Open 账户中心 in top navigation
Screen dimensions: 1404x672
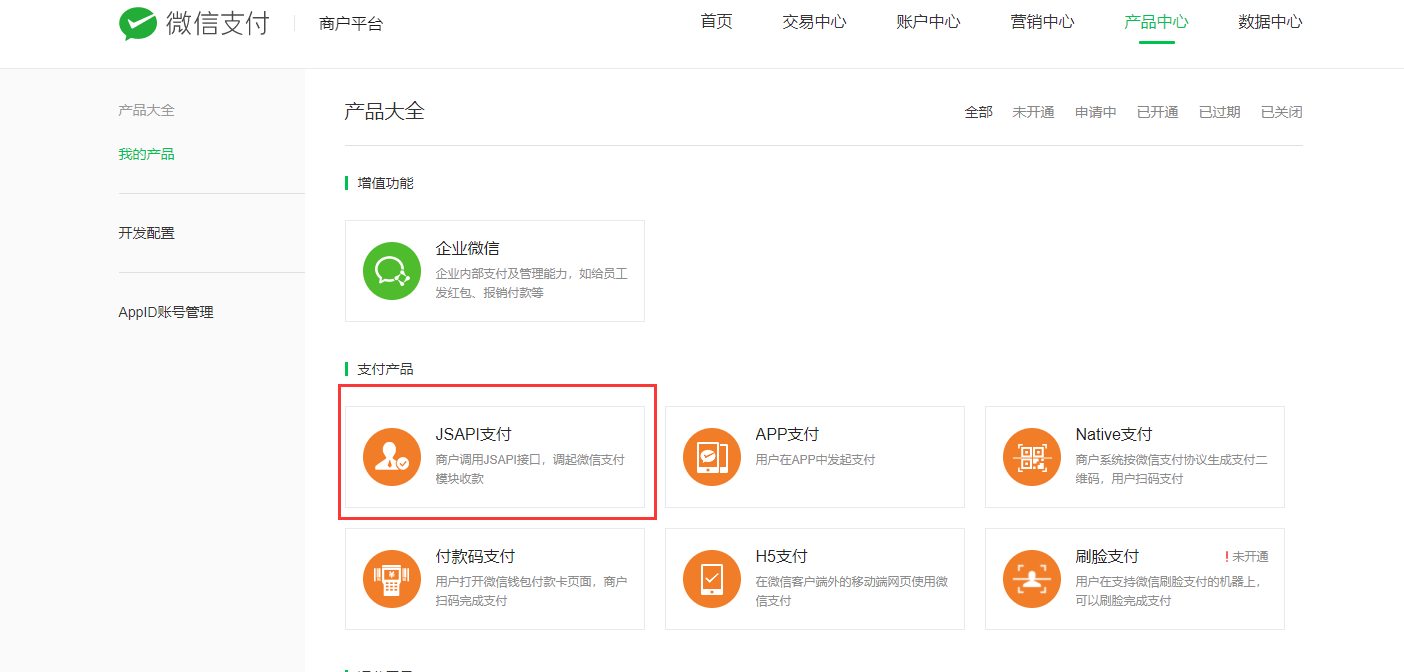(x=928, y=22)
